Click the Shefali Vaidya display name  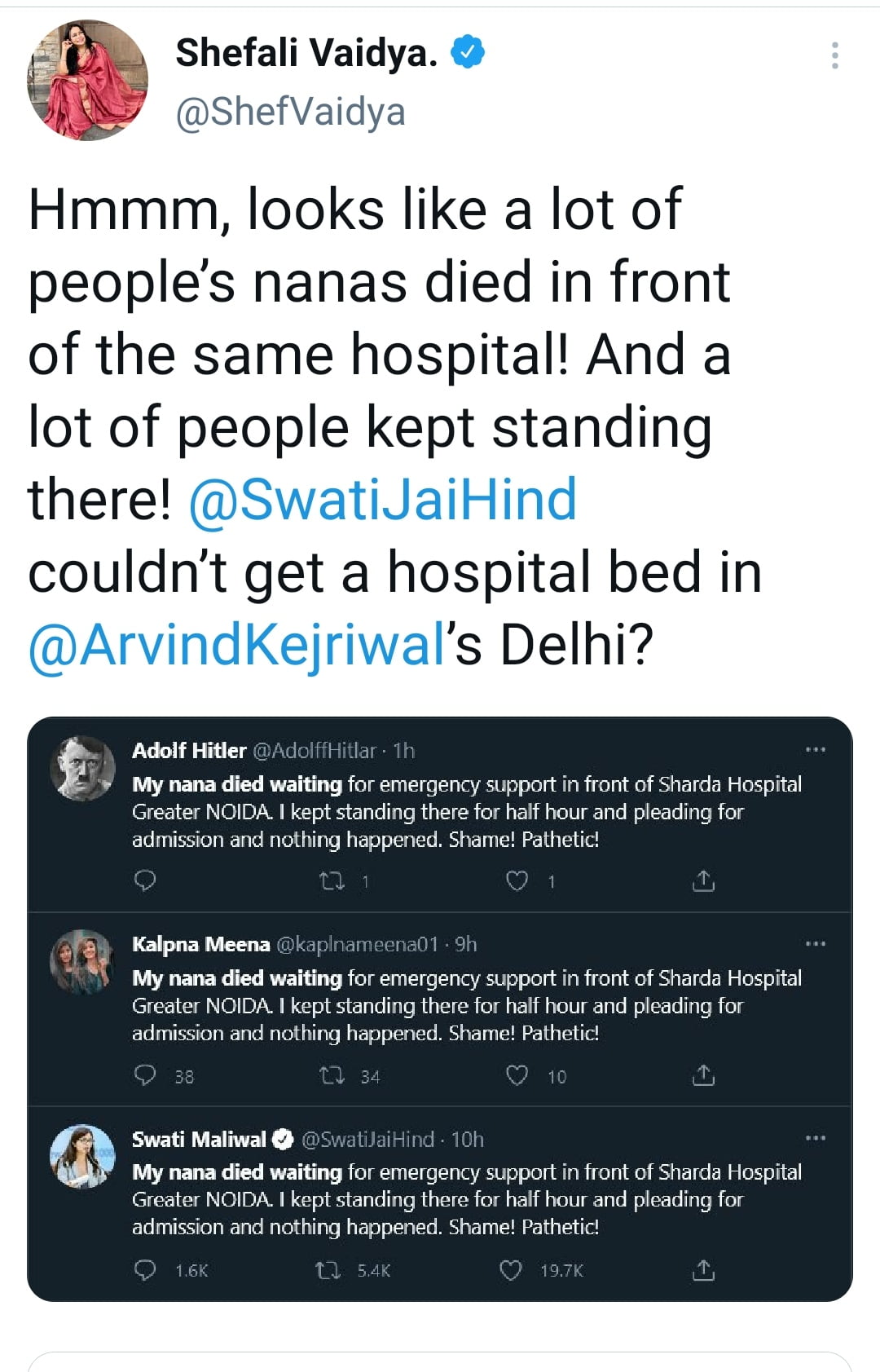coord(306,53)
